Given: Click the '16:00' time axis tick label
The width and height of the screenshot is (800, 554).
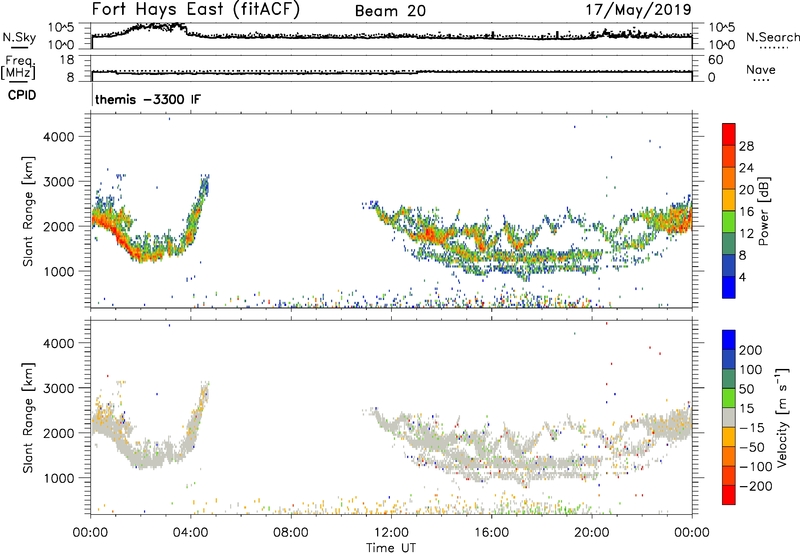Looking at the screenshot, I should 491,533.
